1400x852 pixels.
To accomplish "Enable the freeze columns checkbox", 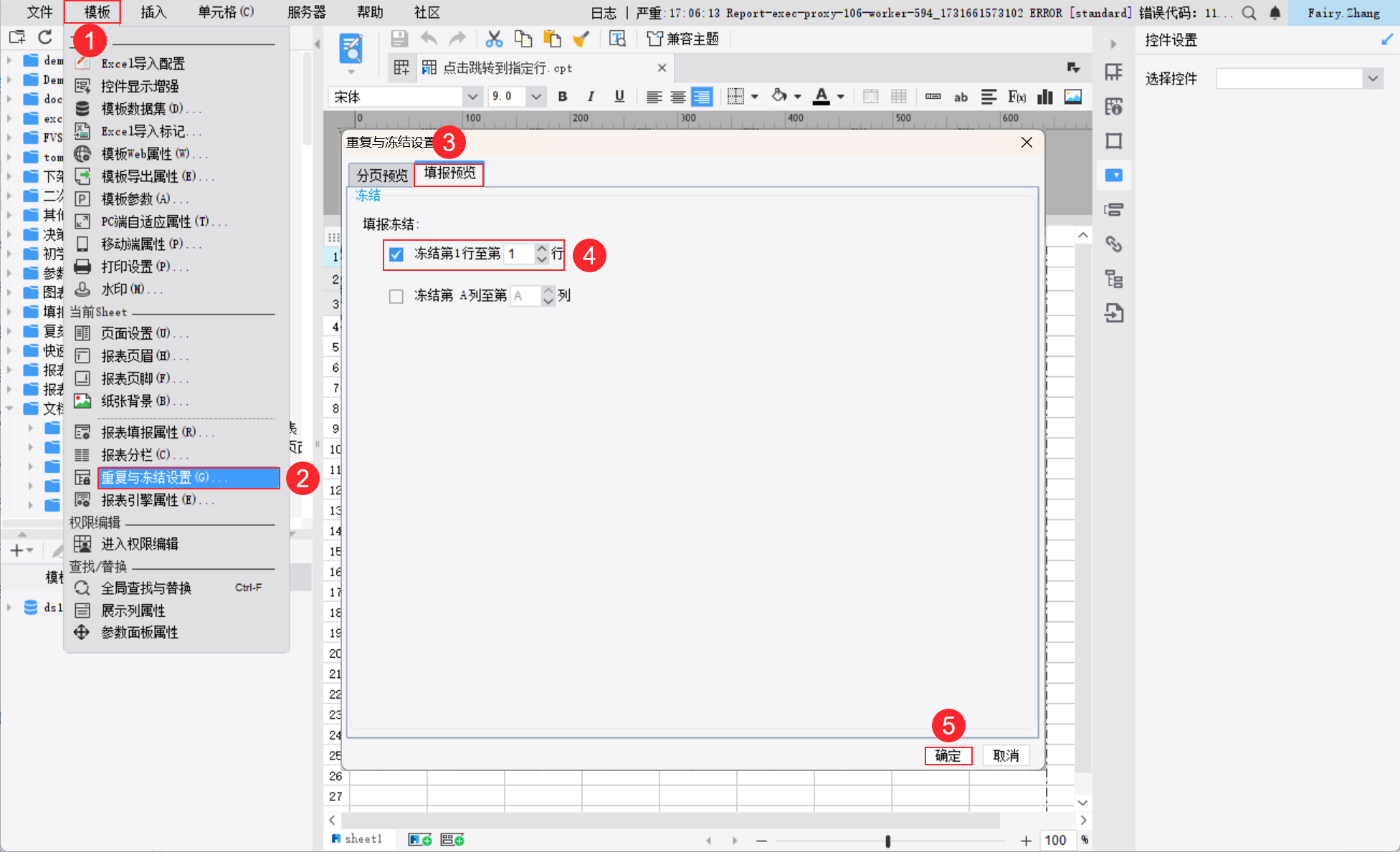I will 396,296.
